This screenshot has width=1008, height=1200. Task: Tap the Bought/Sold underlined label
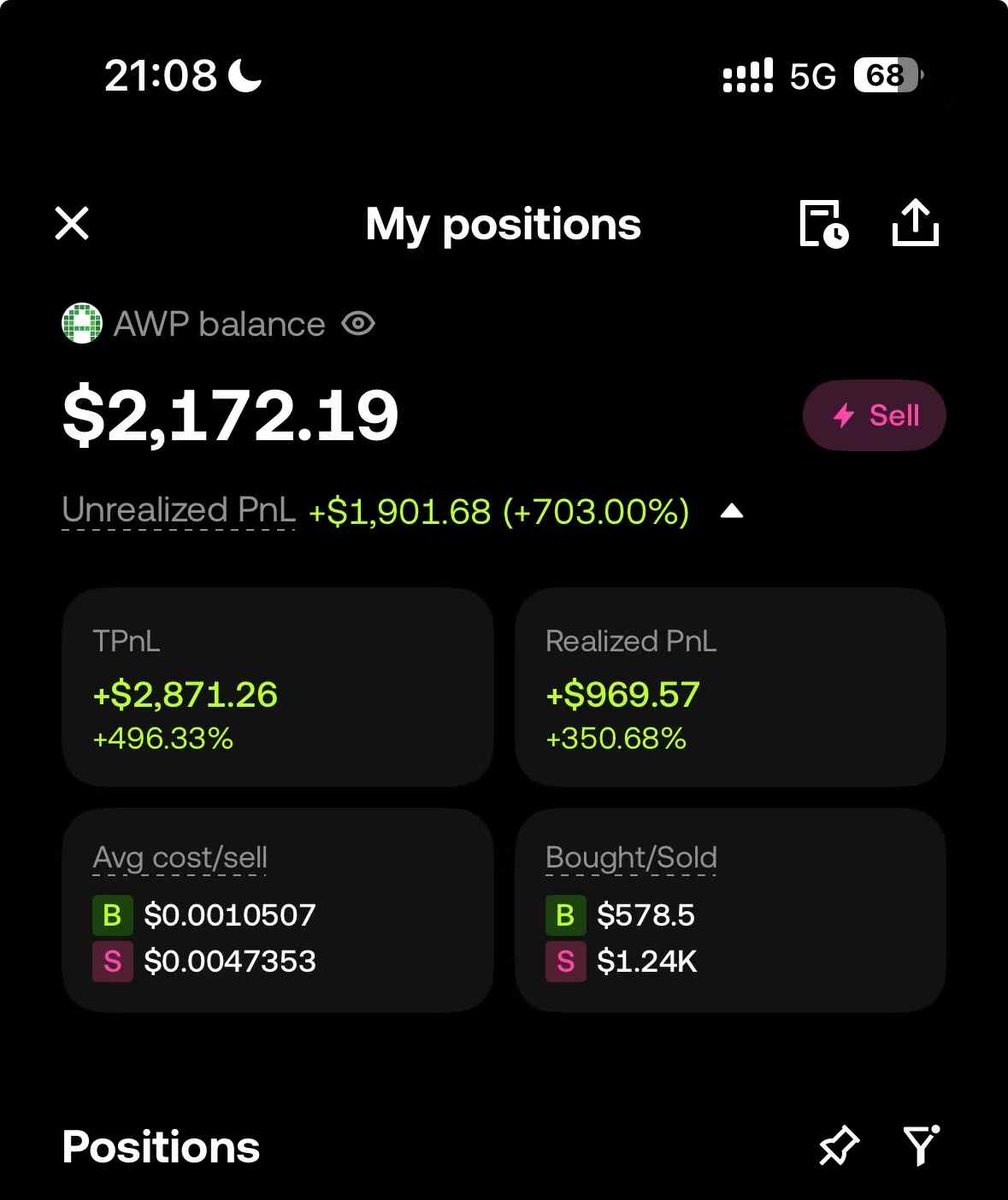631,858
